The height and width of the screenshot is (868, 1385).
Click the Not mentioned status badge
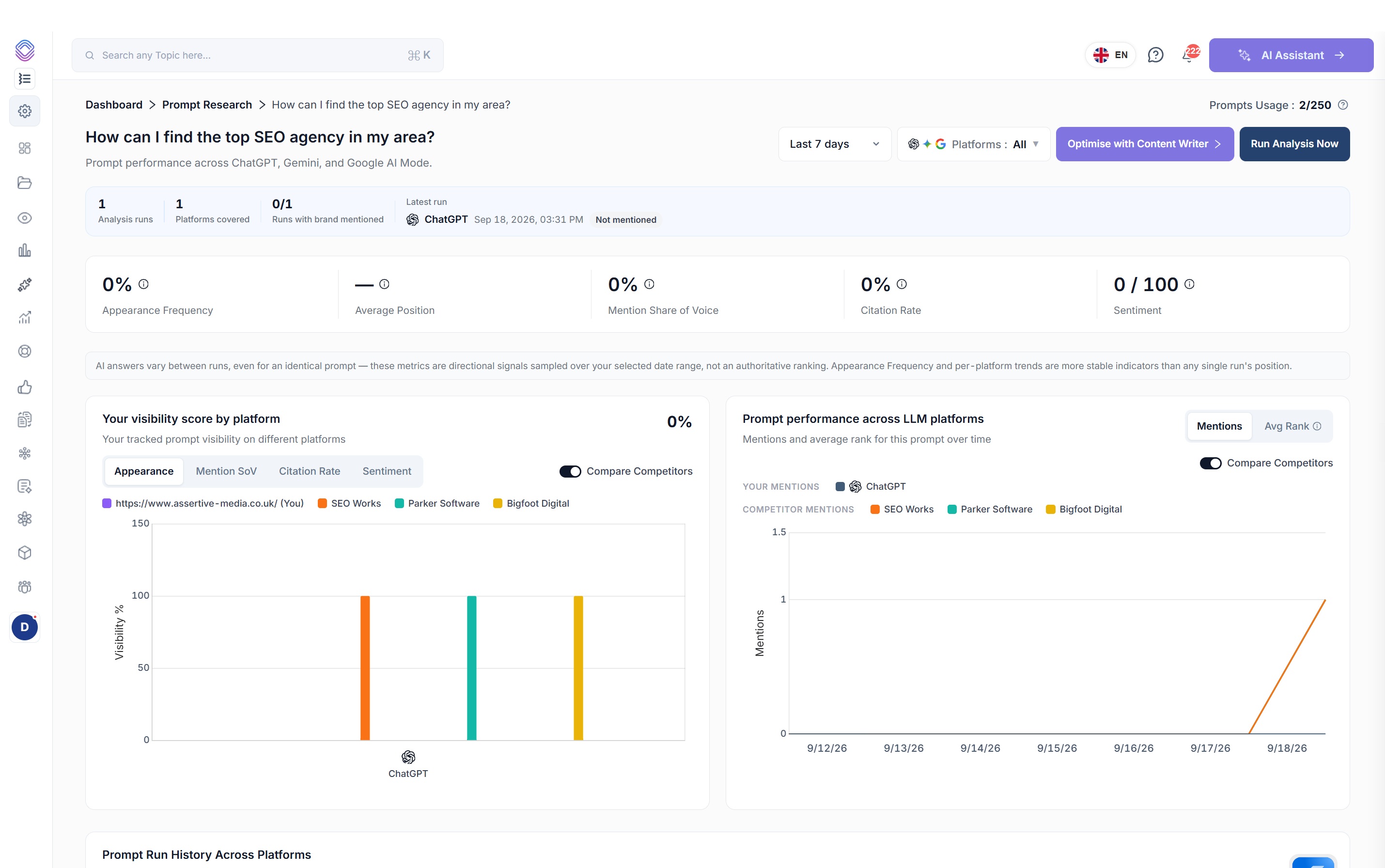point(625,220)
